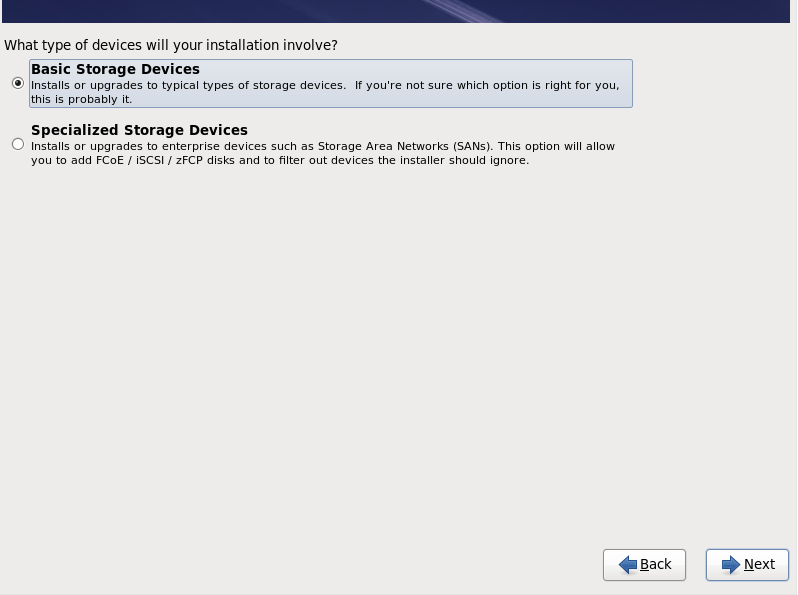Click the "What type of devices" question text
This screenshot has width=798, height=595.
tap(171, 45)
